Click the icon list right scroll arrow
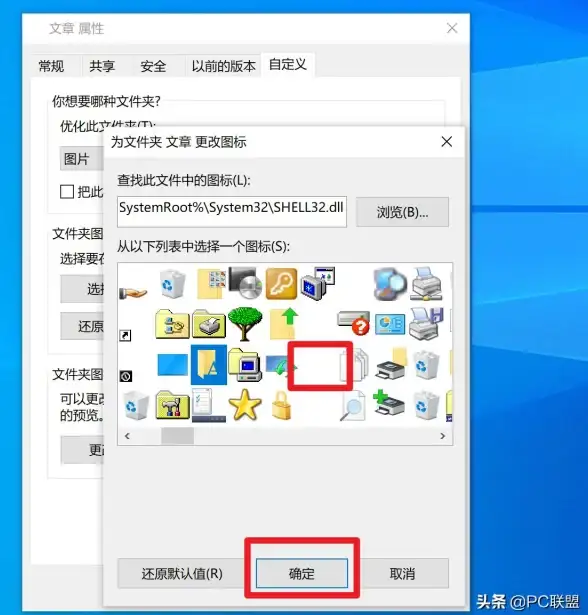The width and height of the screenshot is (588, 615). pyautogui.click(x=442, y=436)
